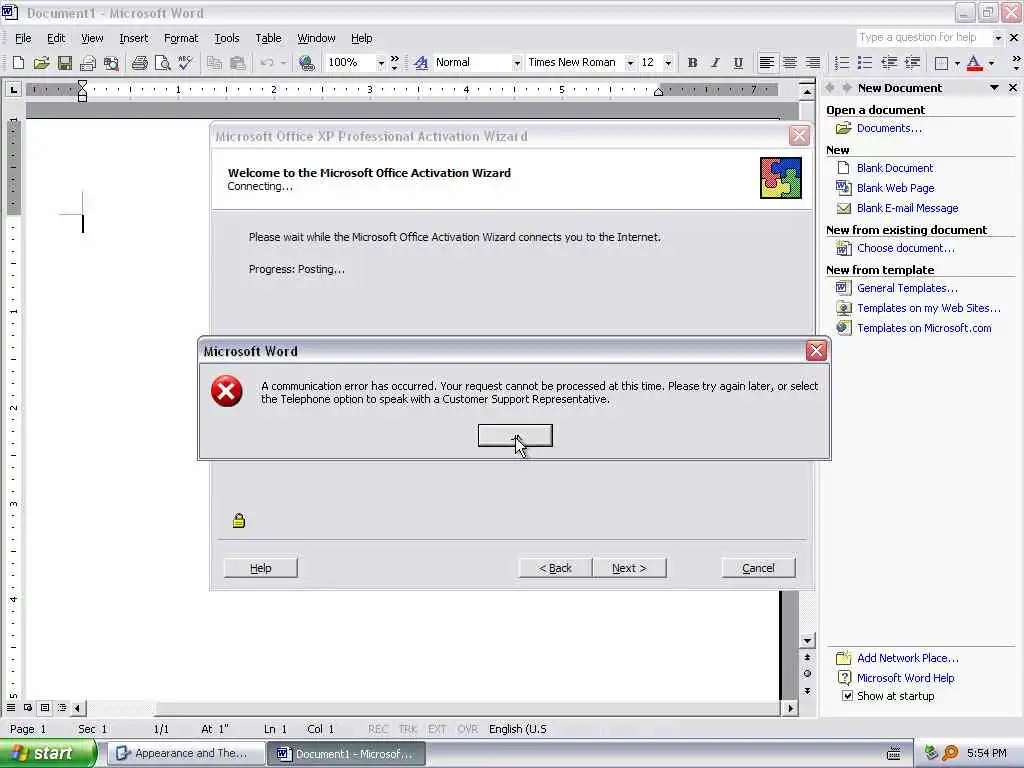Viewport: 1024px width, 768px height.
Task: Switch to Normal View icon in bottom-left
Action: (11, 707)
